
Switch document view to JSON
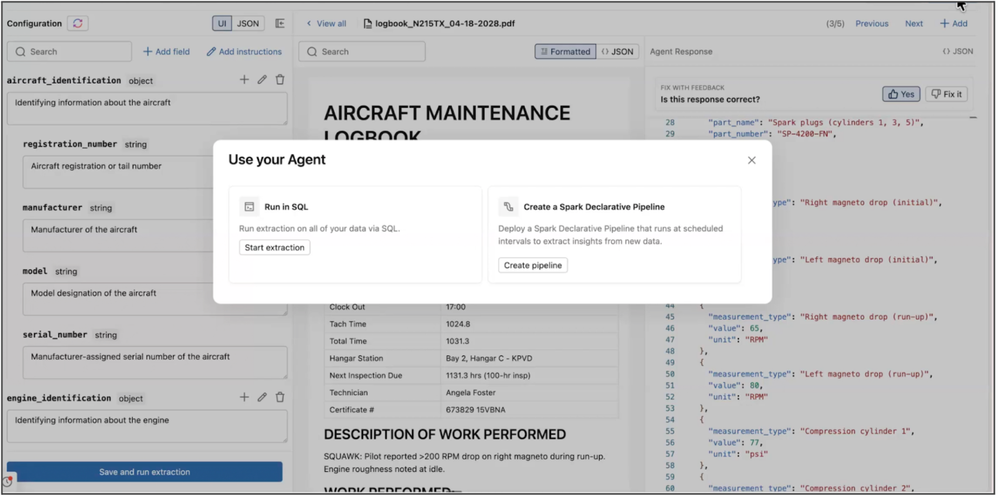pos(618,51)
